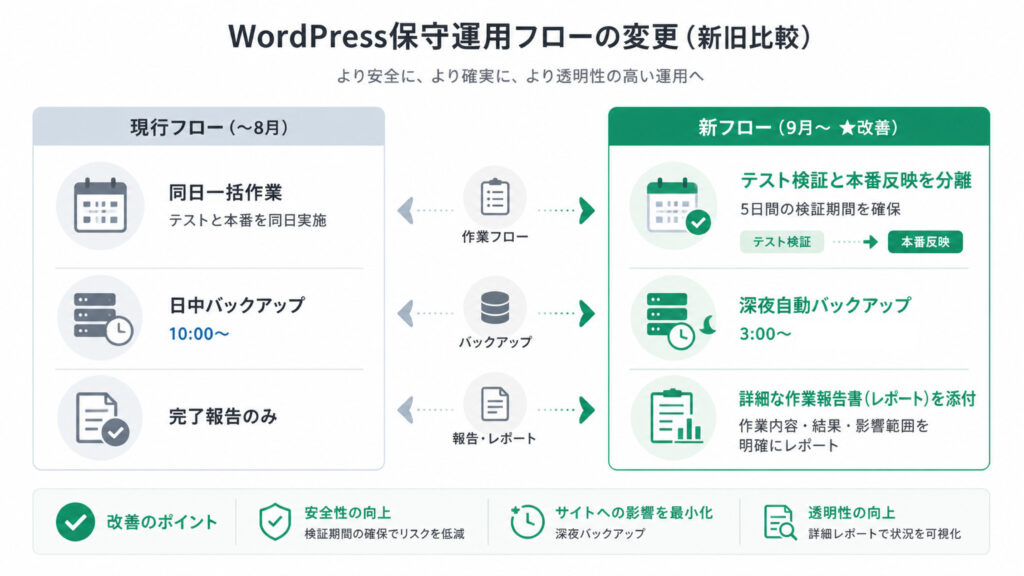Click the small arrow between テスト検証 and 本番反映
Image resolution: width=1024 pixels, height=576 pixels.
coord(870,242)
